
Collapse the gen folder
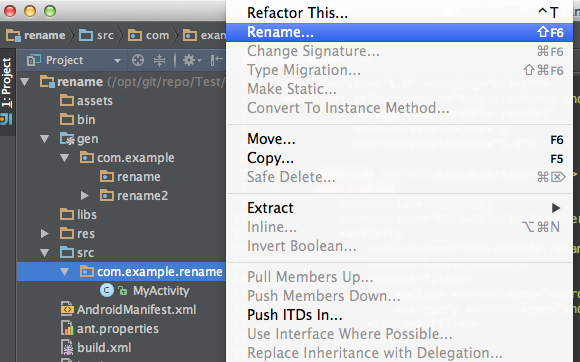click(45, 139)
